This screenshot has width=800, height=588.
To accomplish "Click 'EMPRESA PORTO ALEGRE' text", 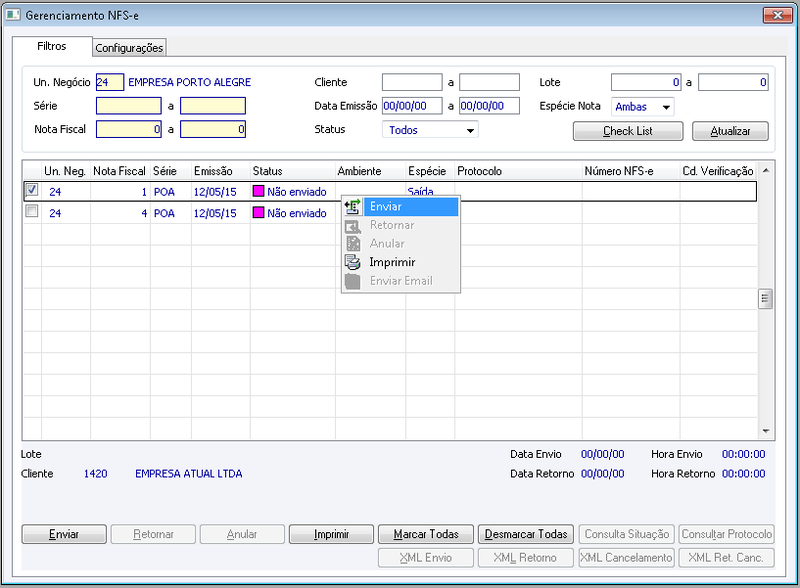I will [x=189, y=82].
